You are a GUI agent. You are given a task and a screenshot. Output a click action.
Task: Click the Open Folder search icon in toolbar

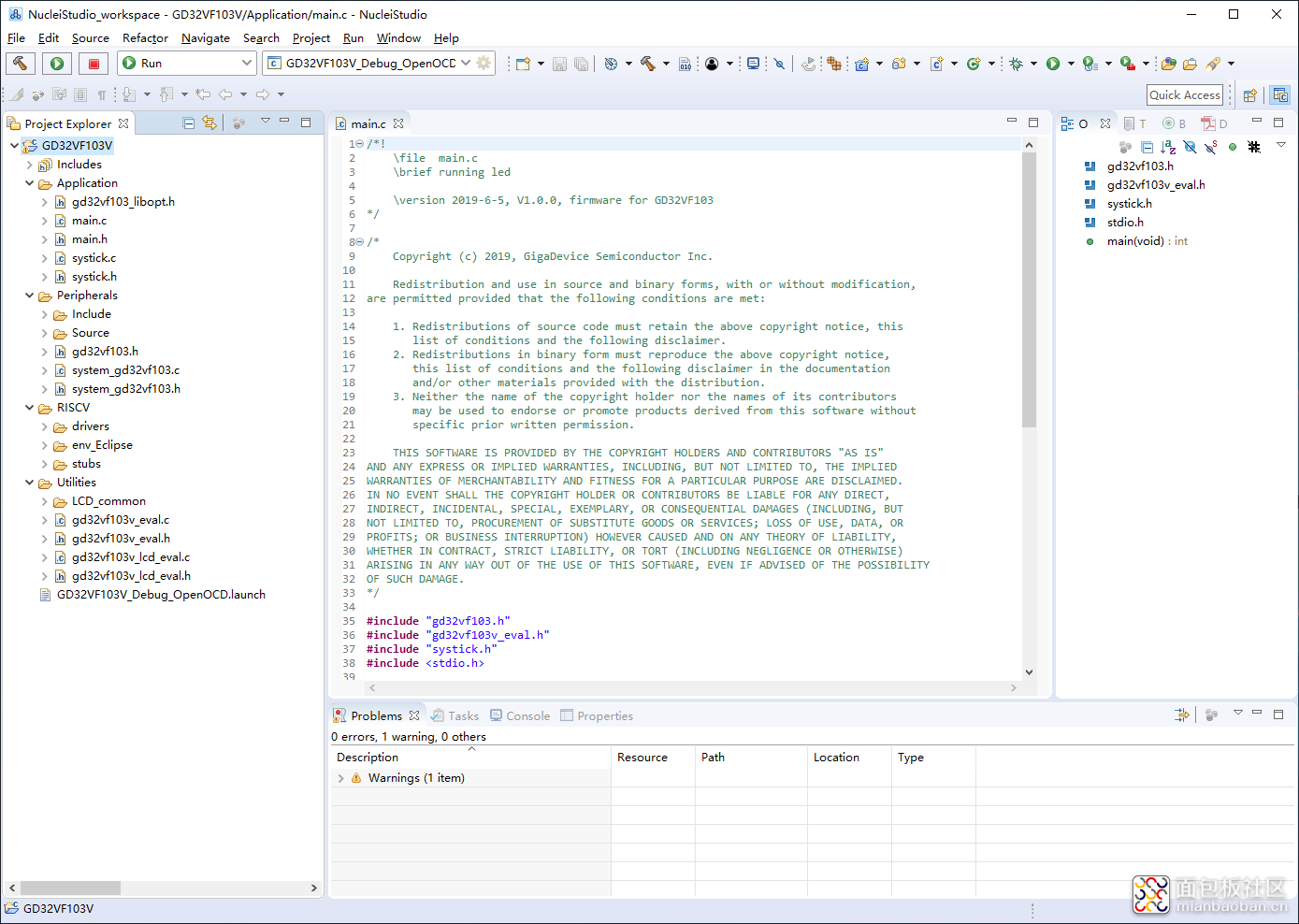(x=1190, y=64)
